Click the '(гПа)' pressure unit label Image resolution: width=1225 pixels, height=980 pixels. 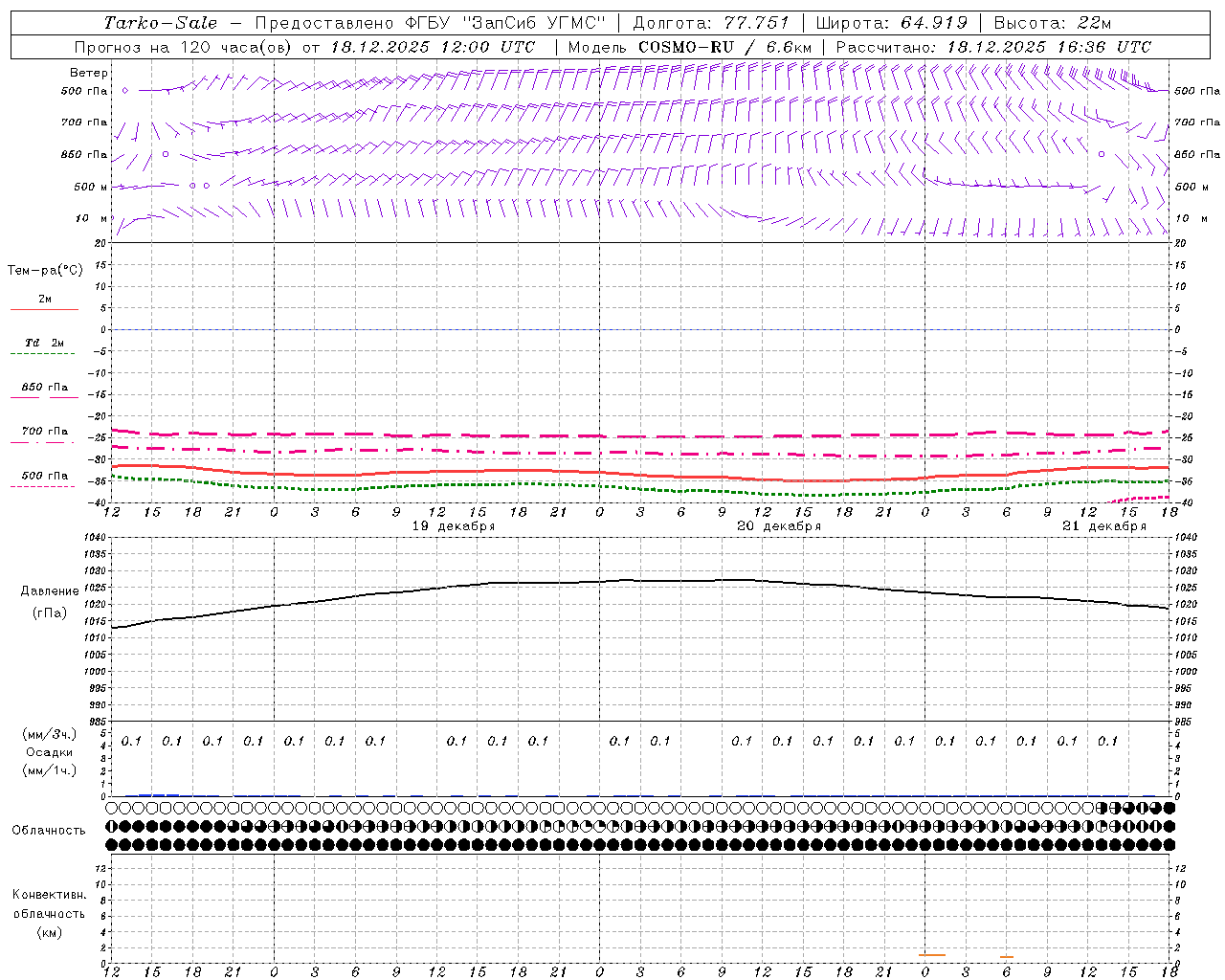50,613
